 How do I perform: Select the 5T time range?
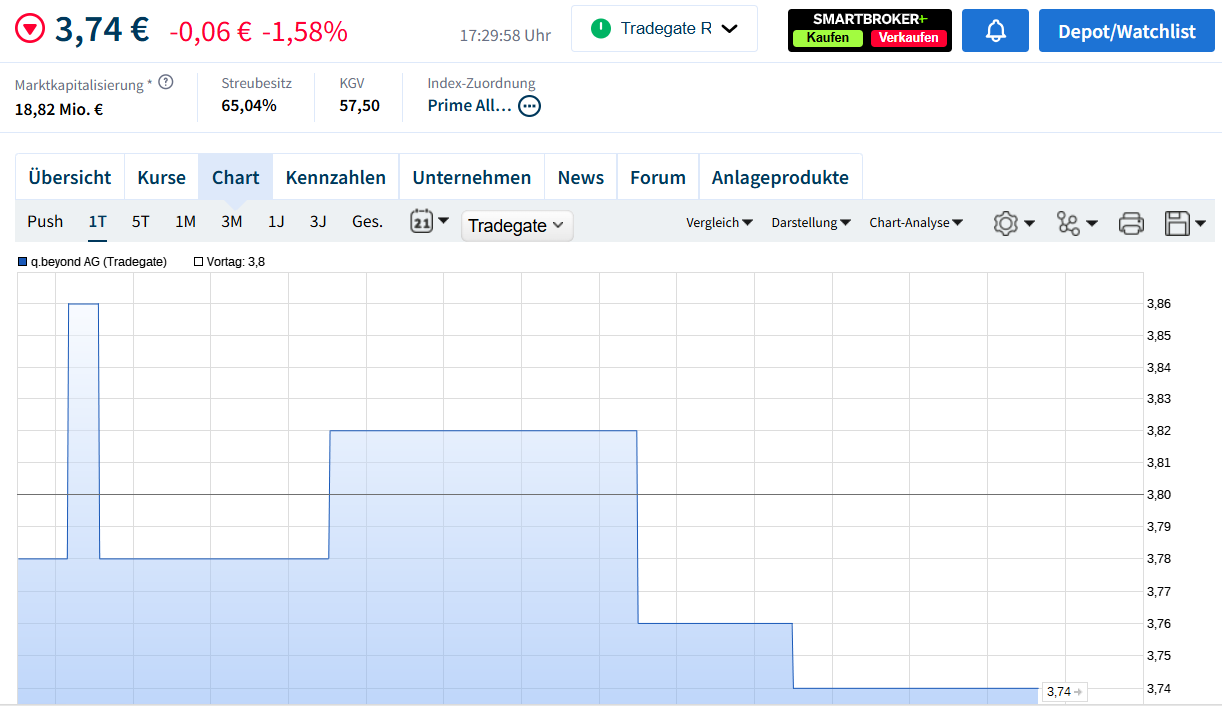point(141,221)
